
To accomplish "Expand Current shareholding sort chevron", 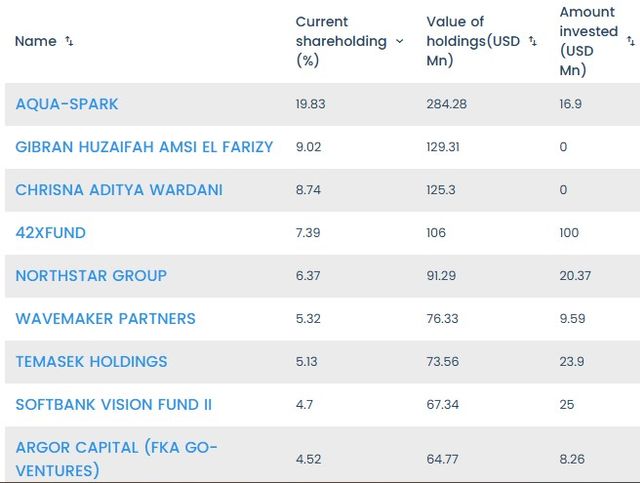I will tap(400, 41).
